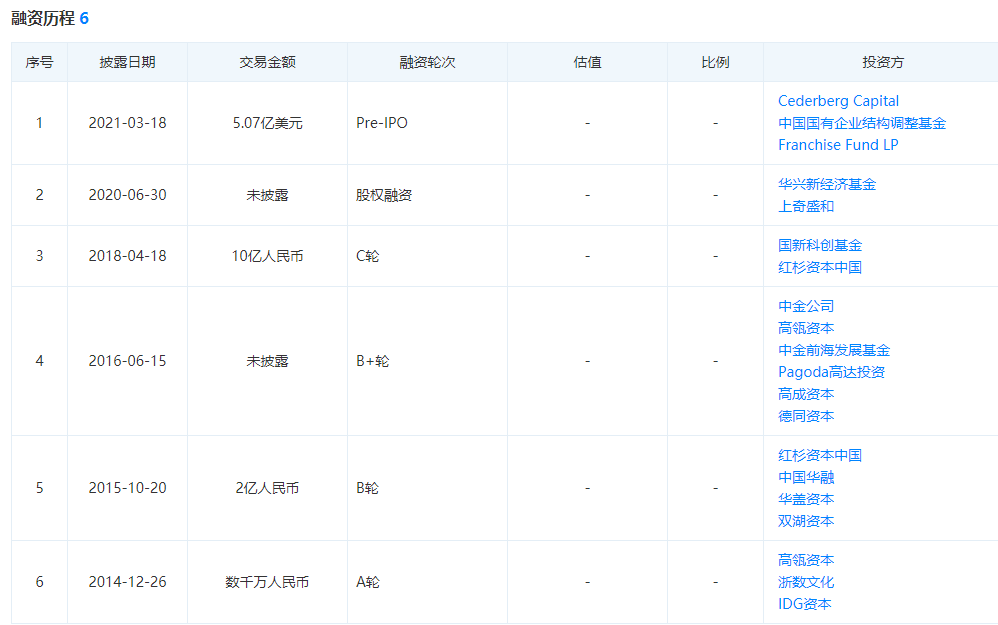Click the 2亿人民币 amount cell
998x625 pixels.
(x=267, y=488)
